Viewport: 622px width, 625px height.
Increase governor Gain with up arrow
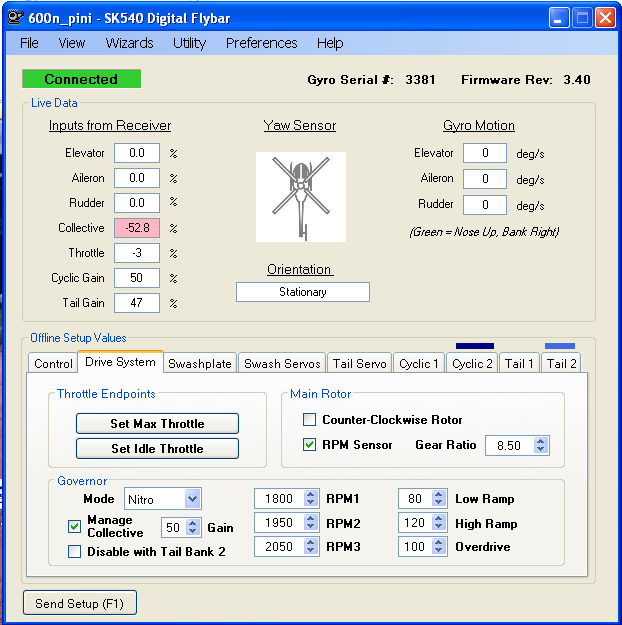tap(193, 523)
